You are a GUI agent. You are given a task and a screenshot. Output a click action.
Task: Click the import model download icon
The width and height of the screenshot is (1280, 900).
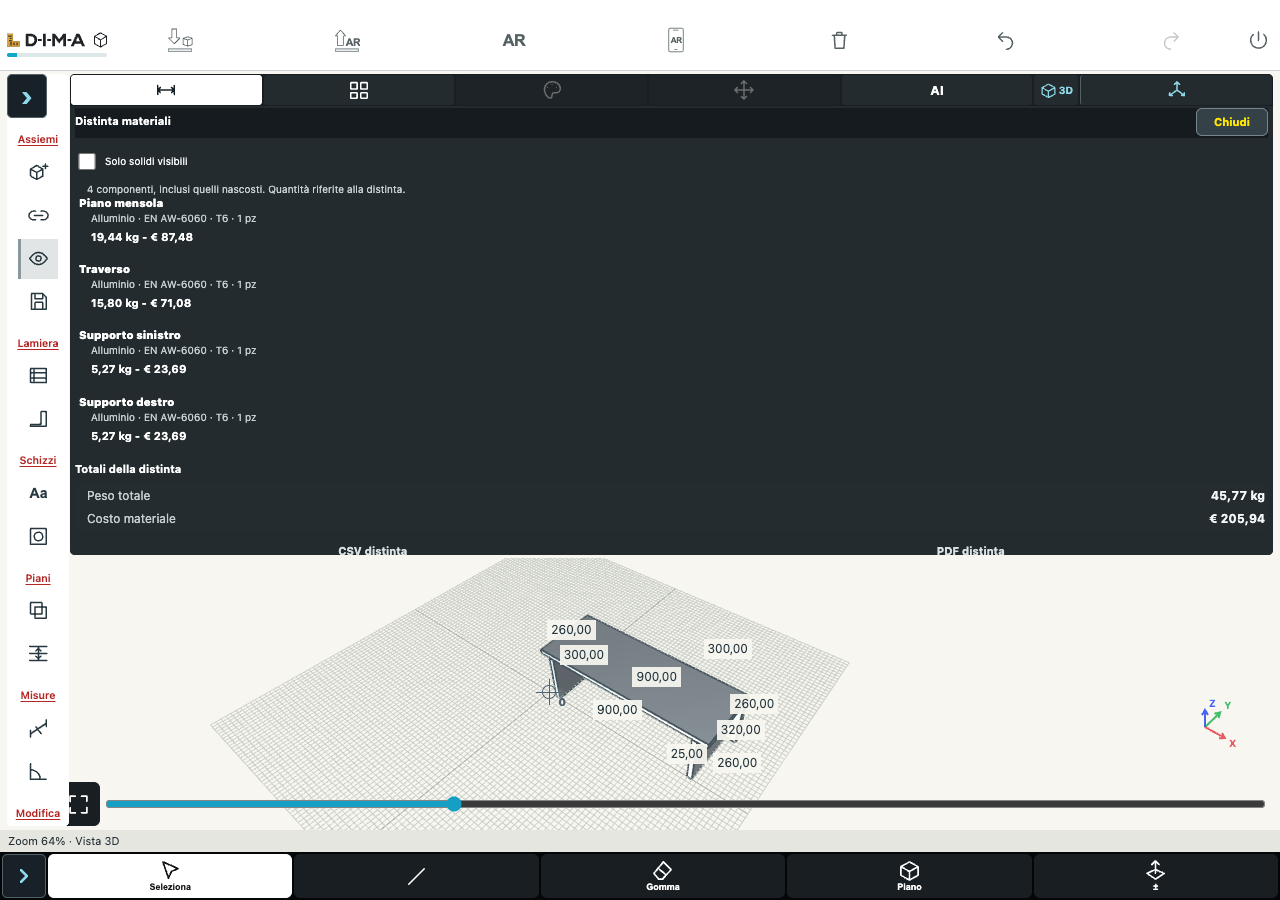[x=180, y=40]
